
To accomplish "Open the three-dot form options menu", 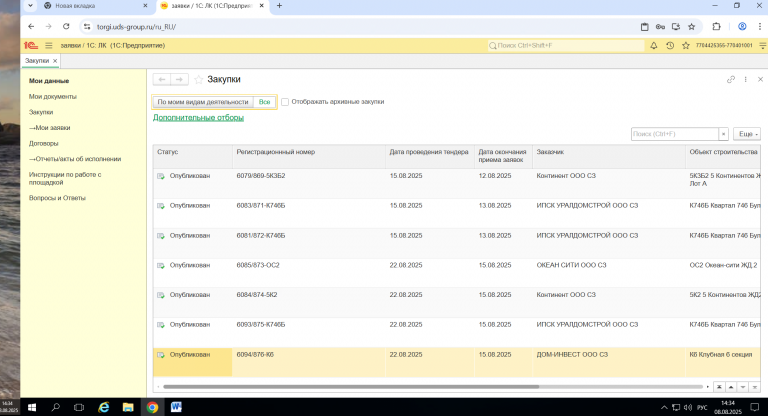I will point(745,79).
